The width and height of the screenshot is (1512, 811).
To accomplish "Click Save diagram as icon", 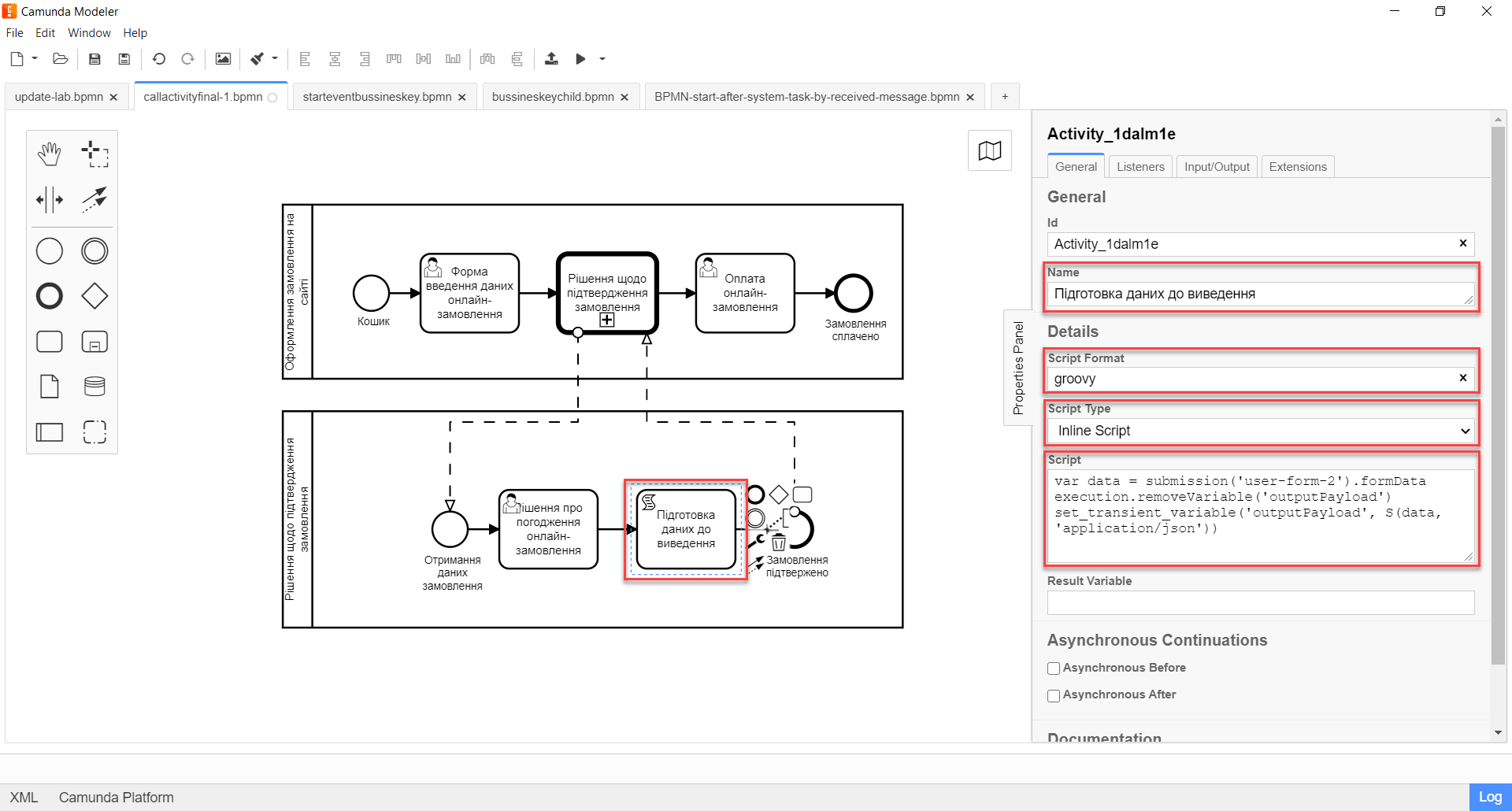I will (124, 59).
